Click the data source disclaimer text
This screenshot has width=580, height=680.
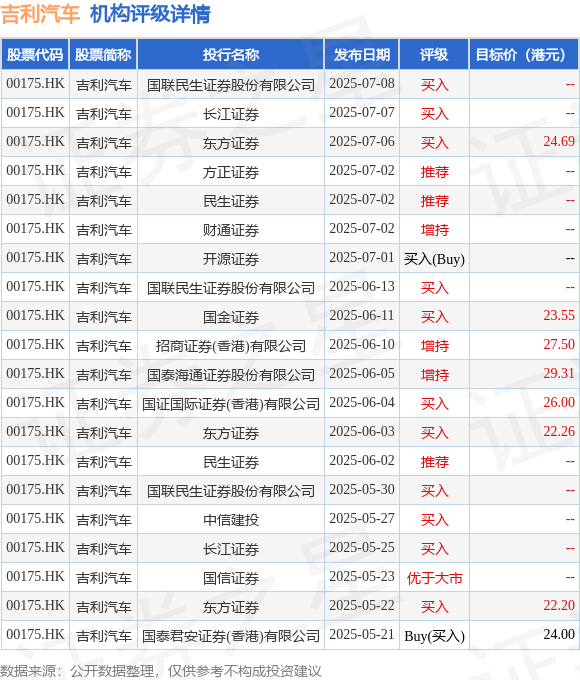click(161, 671)
